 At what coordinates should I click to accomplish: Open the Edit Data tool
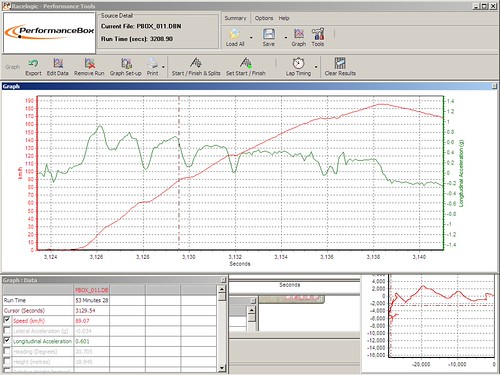(58, 63)
